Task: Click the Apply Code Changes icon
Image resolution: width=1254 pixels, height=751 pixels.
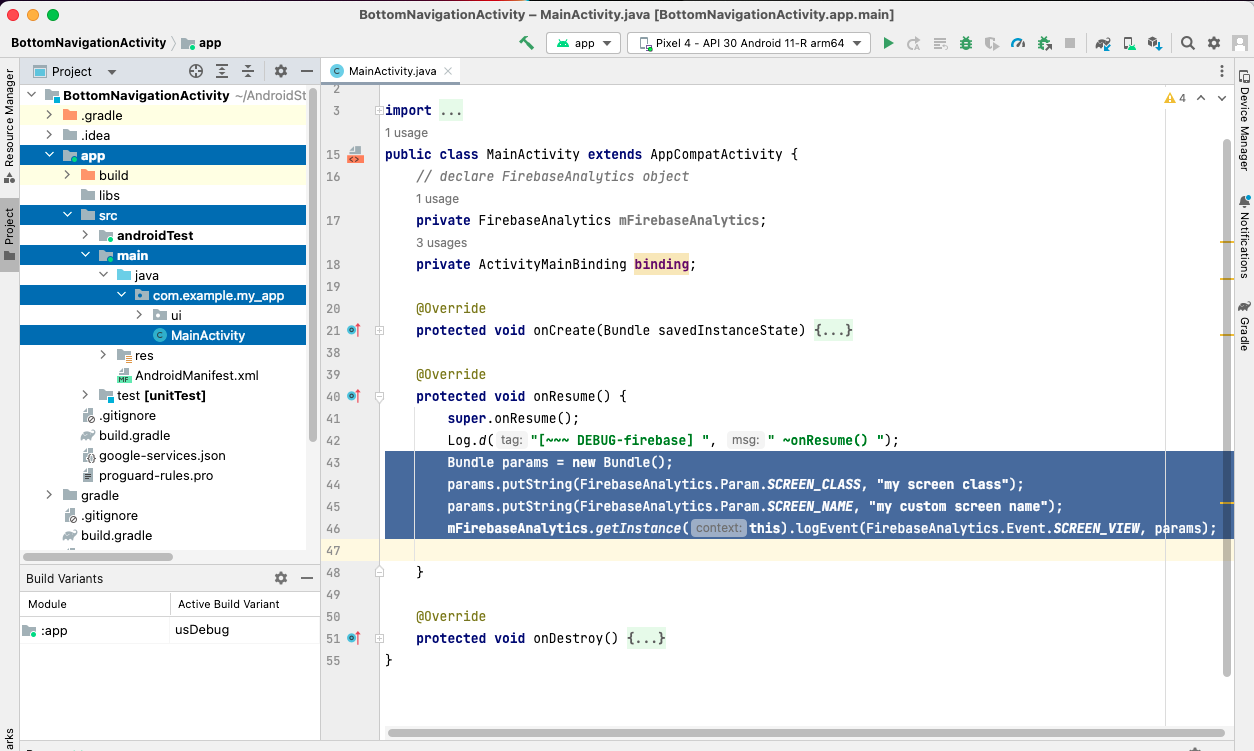Action: [x=940, y=43]
